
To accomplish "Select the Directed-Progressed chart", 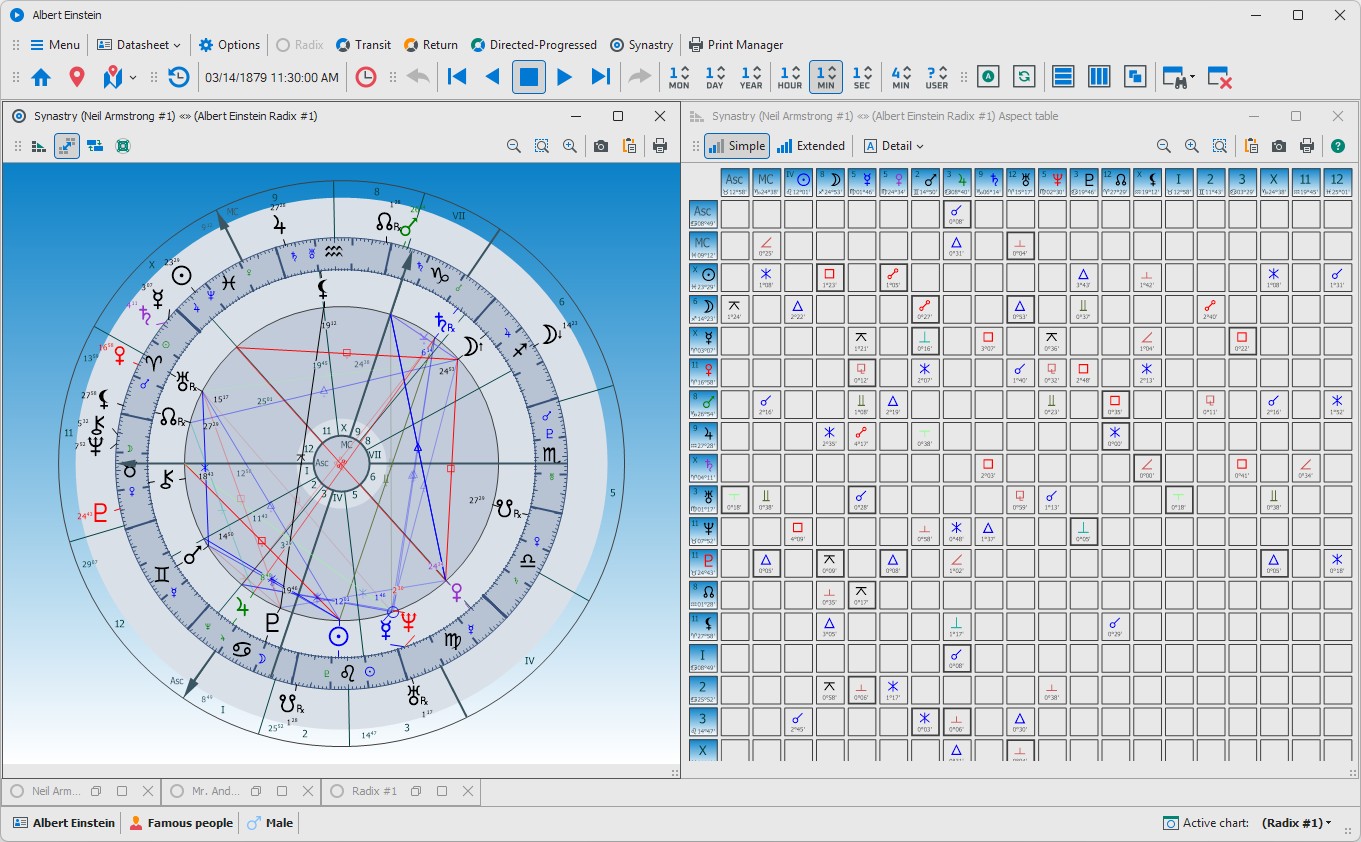I will click(x=535, y=45).
